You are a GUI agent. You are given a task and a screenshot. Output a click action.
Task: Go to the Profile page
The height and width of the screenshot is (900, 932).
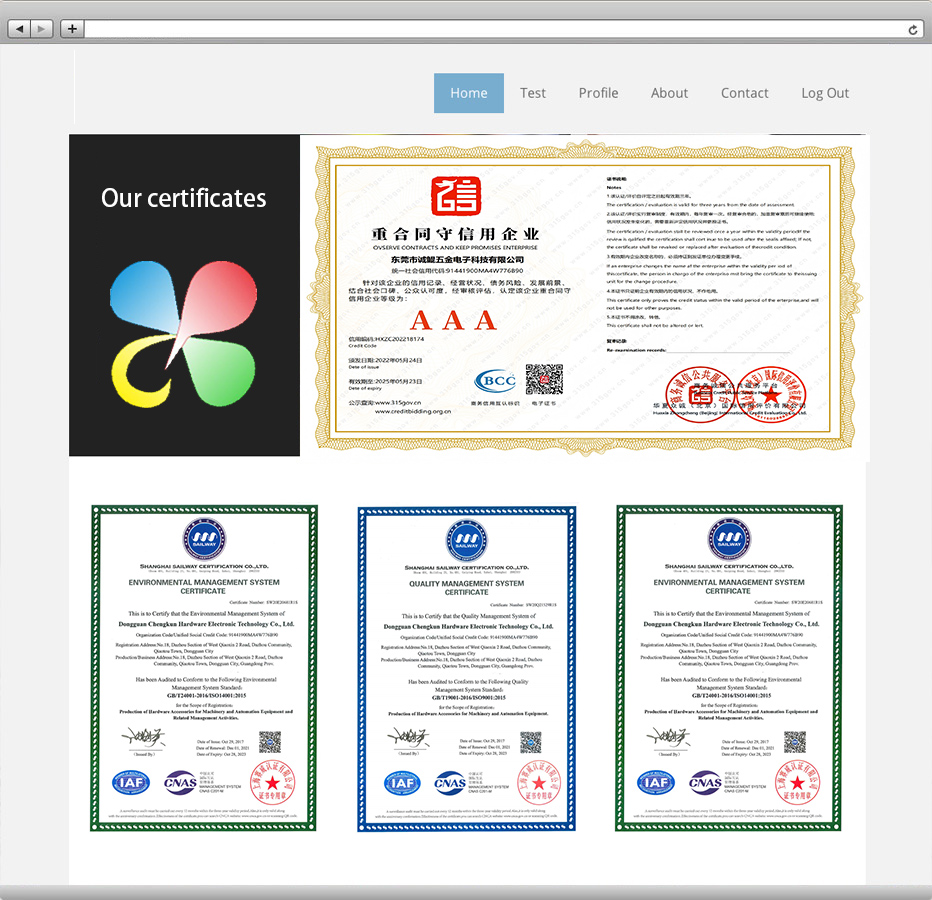598,93
